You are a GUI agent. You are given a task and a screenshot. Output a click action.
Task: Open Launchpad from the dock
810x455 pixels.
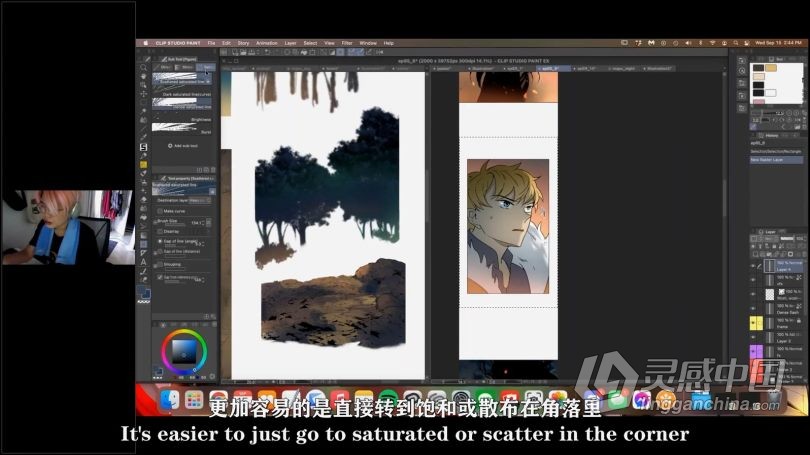[194, 399]
